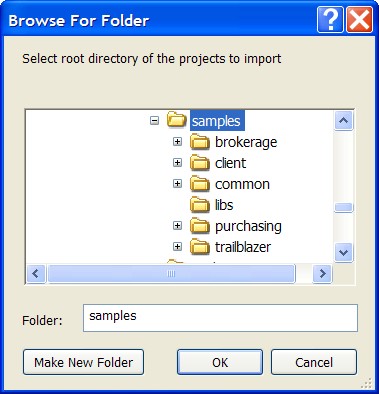The image size is (379, 394).
Task: Click Make New Folder button
Action: click(x=83, y=362)
